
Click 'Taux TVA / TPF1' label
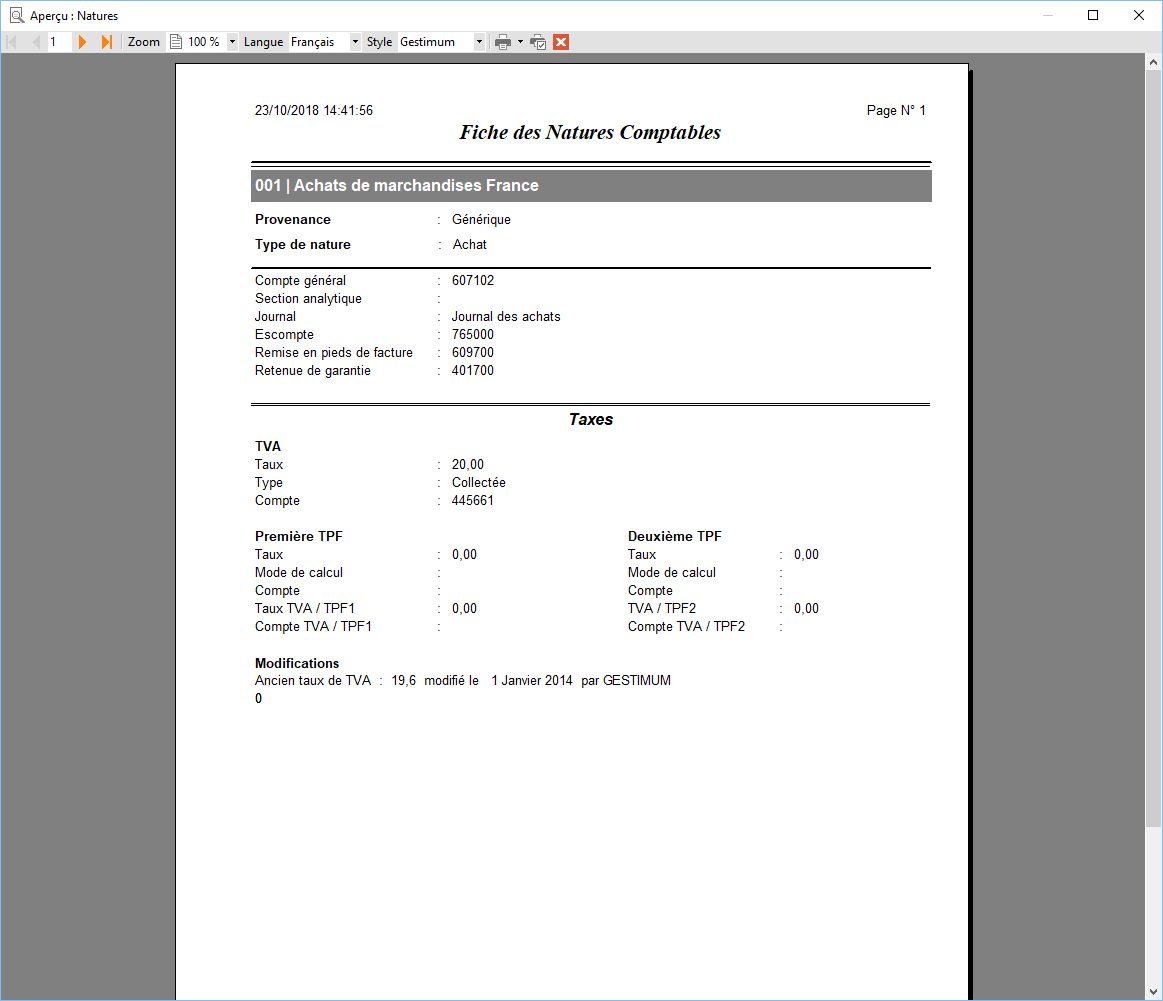[305, 609]
